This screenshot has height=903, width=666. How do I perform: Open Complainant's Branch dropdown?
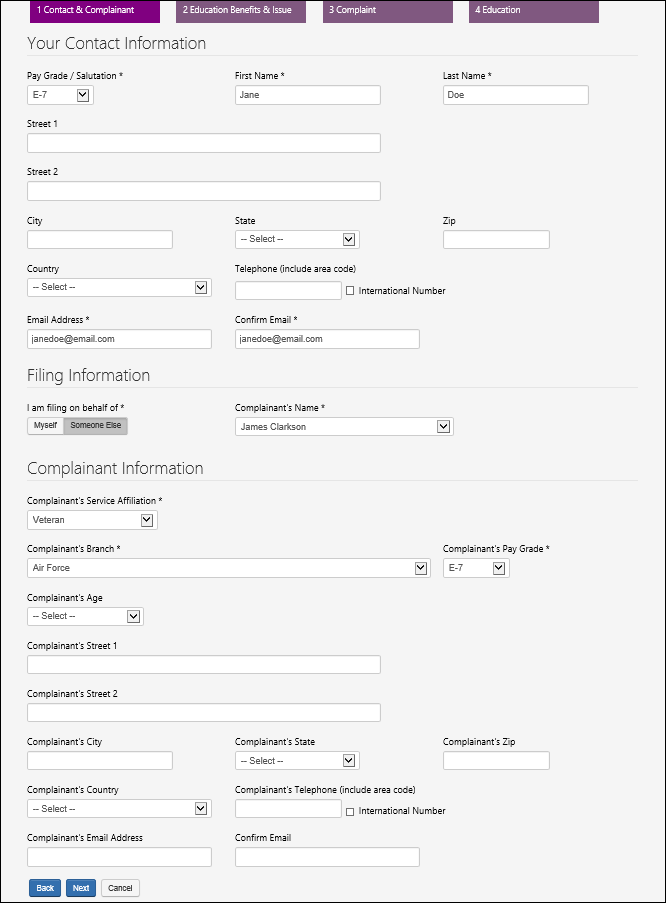(x=229, y=568)
